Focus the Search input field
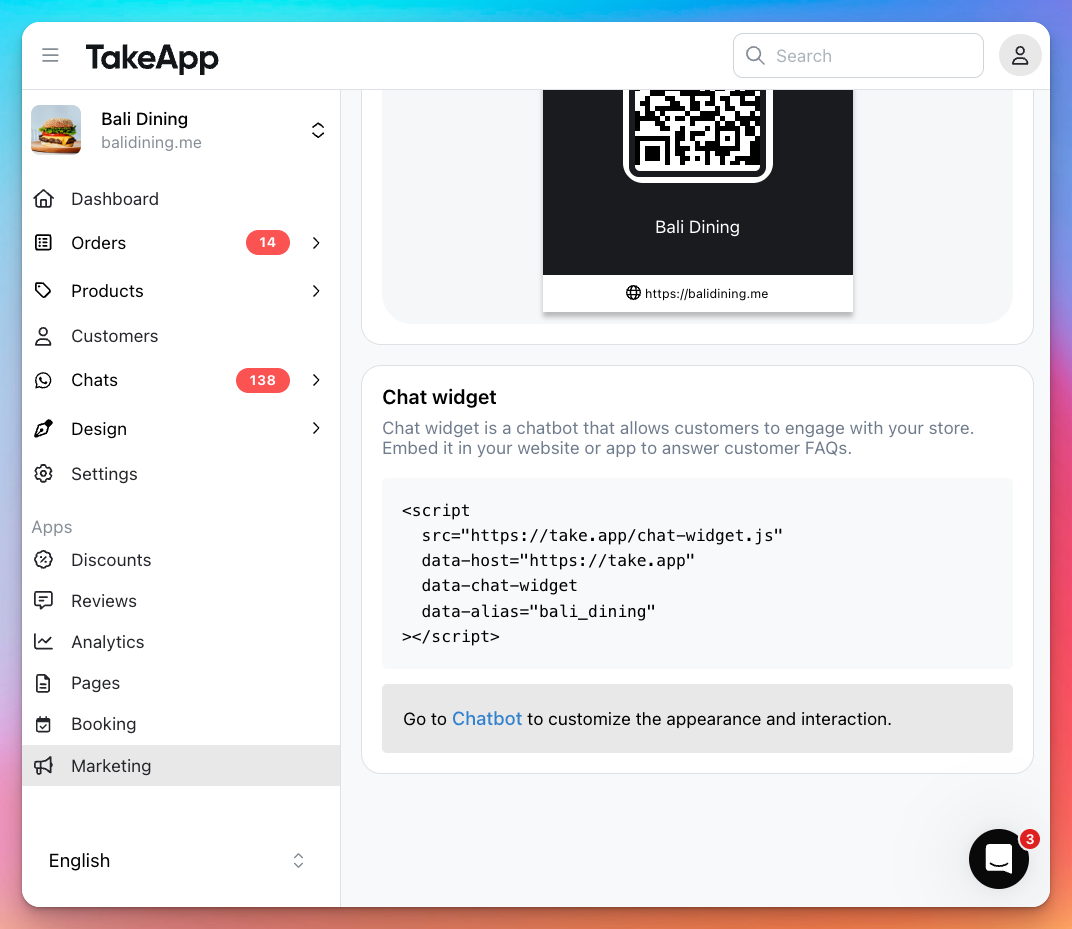This screenshot has height=929, width=1072. (x=858, y=55)
